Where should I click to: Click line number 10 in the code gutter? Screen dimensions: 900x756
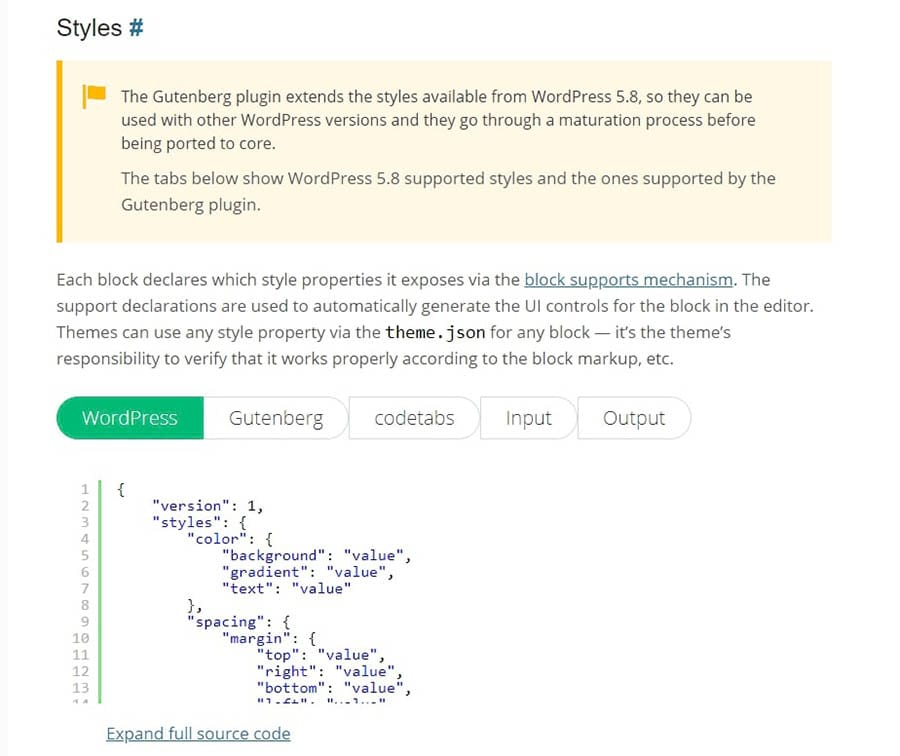pyautogui.click(x=81, y=638)
